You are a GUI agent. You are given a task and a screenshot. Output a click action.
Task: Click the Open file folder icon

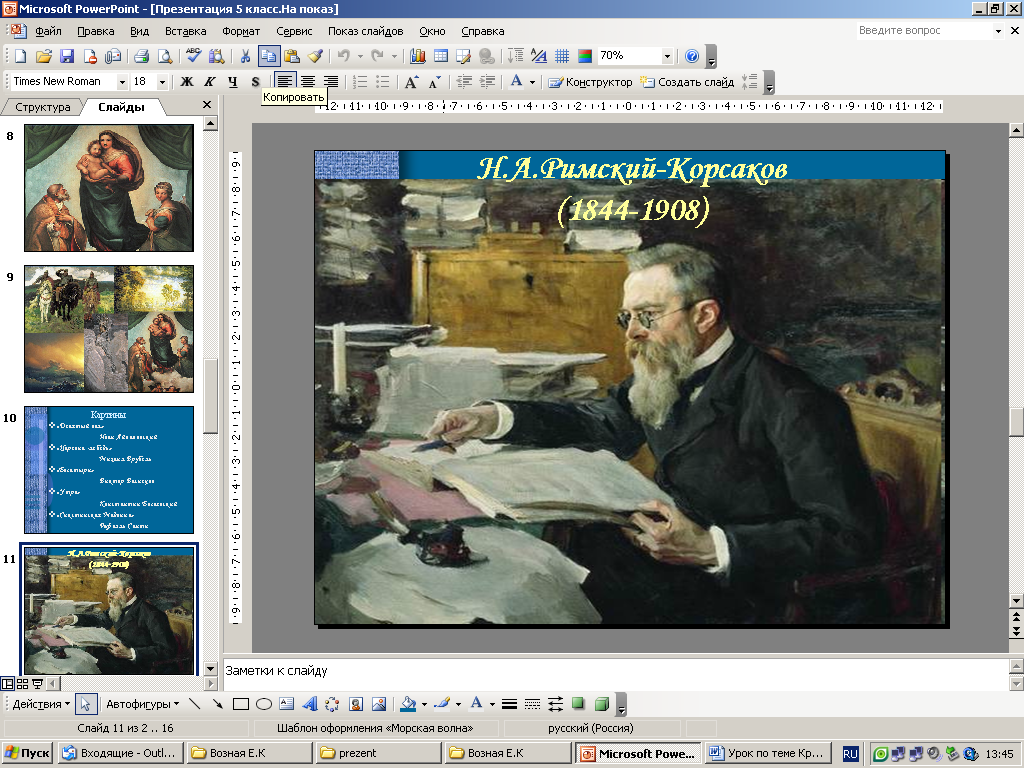click(x=44, y=56)
